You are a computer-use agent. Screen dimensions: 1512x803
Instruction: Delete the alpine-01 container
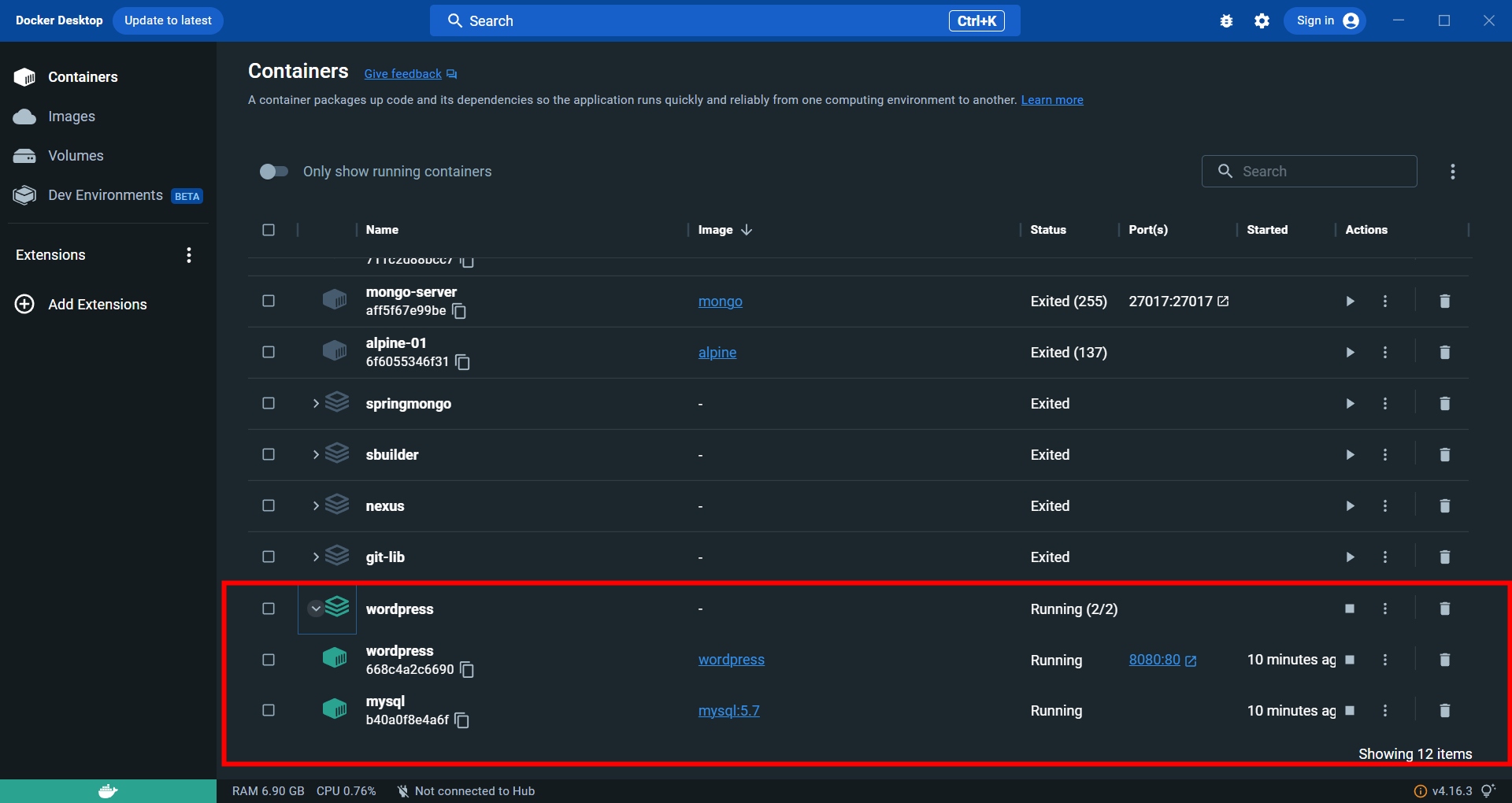tap(1444, 353)
